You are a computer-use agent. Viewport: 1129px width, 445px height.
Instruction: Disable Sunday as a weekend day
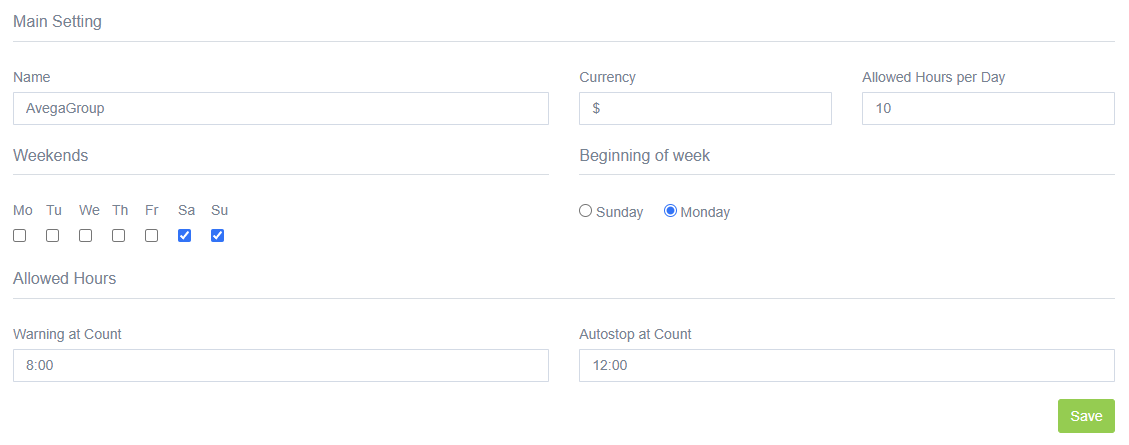pos(218,236)
